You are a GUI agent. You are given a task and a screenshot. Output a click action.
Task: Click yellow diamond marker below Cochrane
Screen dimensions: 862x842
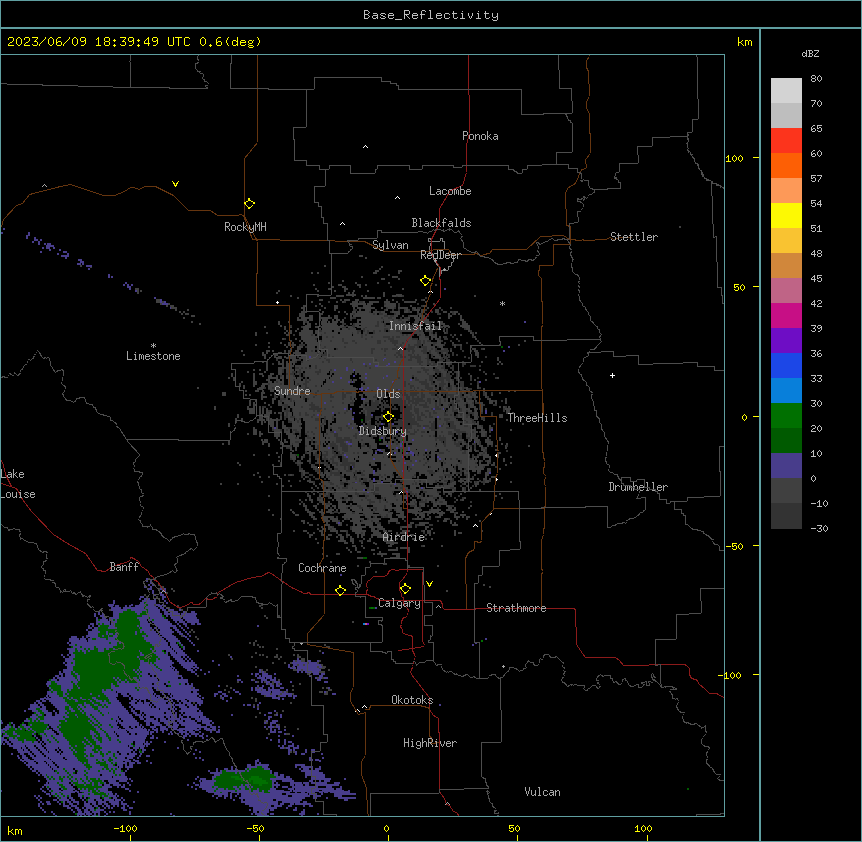[340, 591]
